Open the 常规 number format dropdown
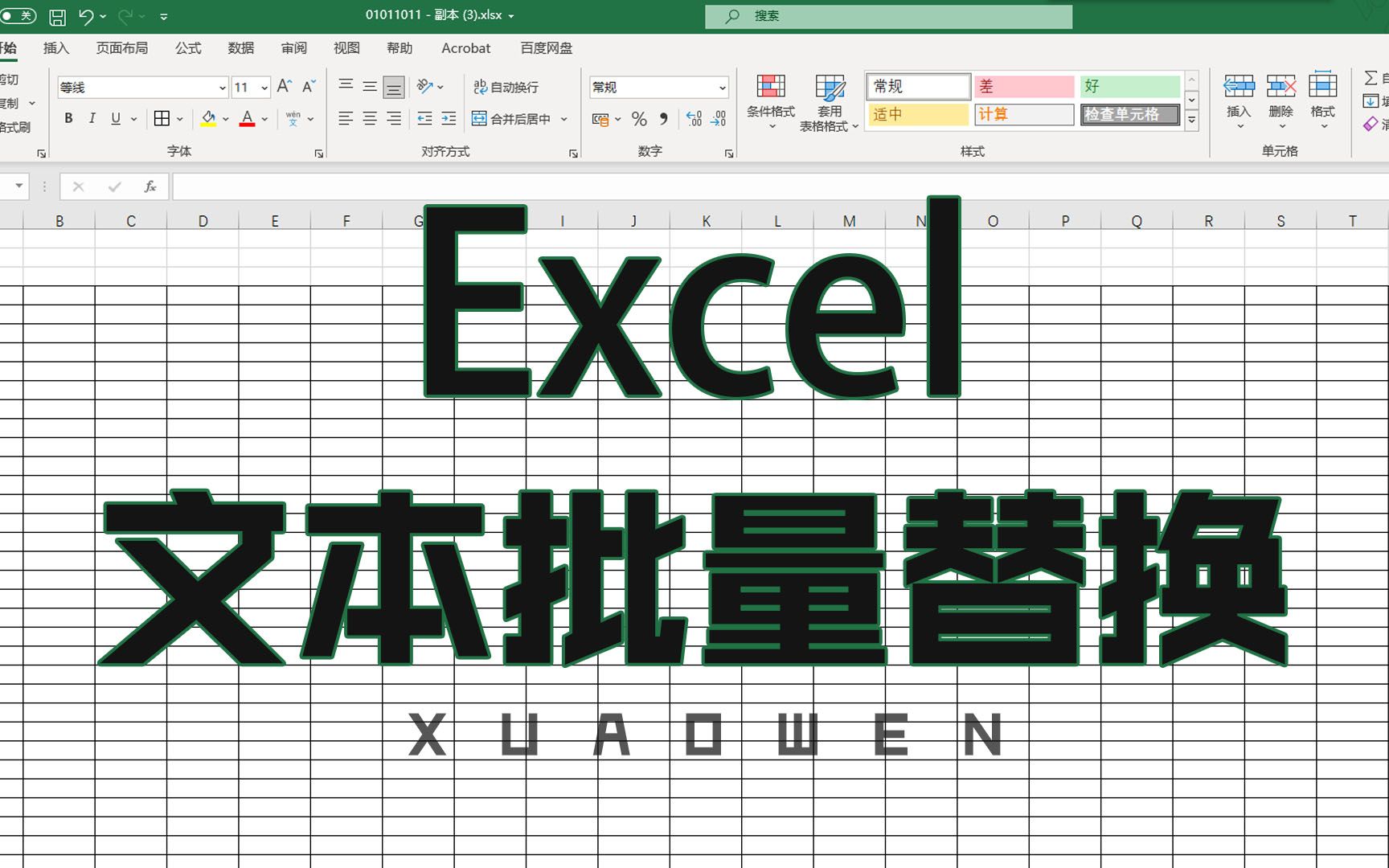 click(x=722, y=88)
